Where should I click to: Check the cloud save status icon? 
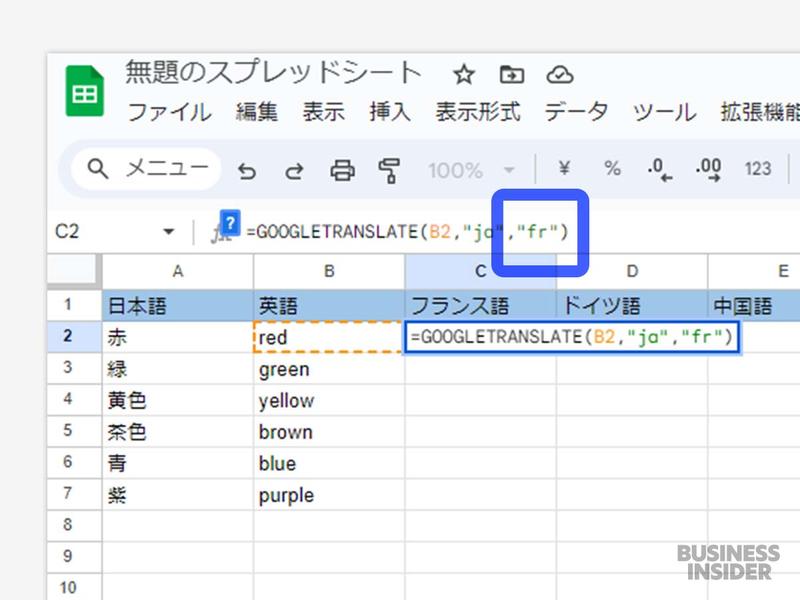point(560,75)
